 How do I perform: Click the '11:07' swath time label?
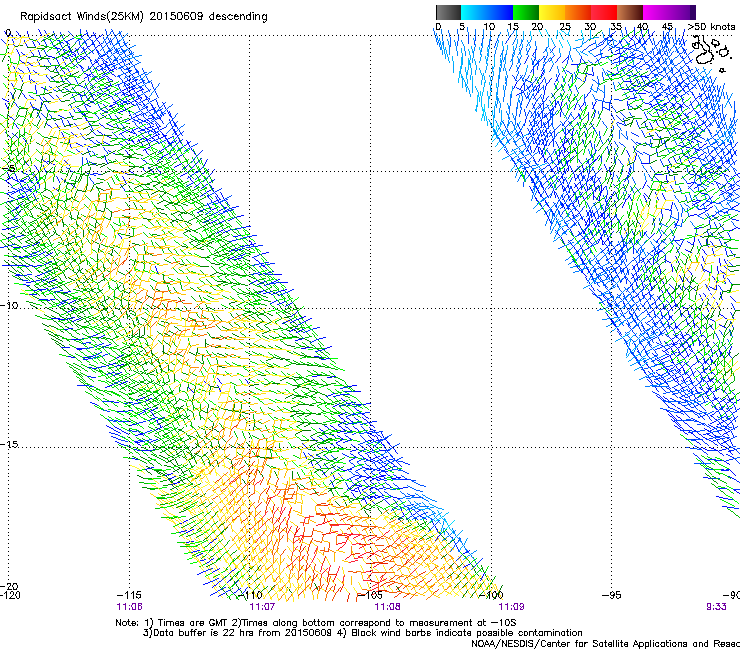tap(262, 607)
